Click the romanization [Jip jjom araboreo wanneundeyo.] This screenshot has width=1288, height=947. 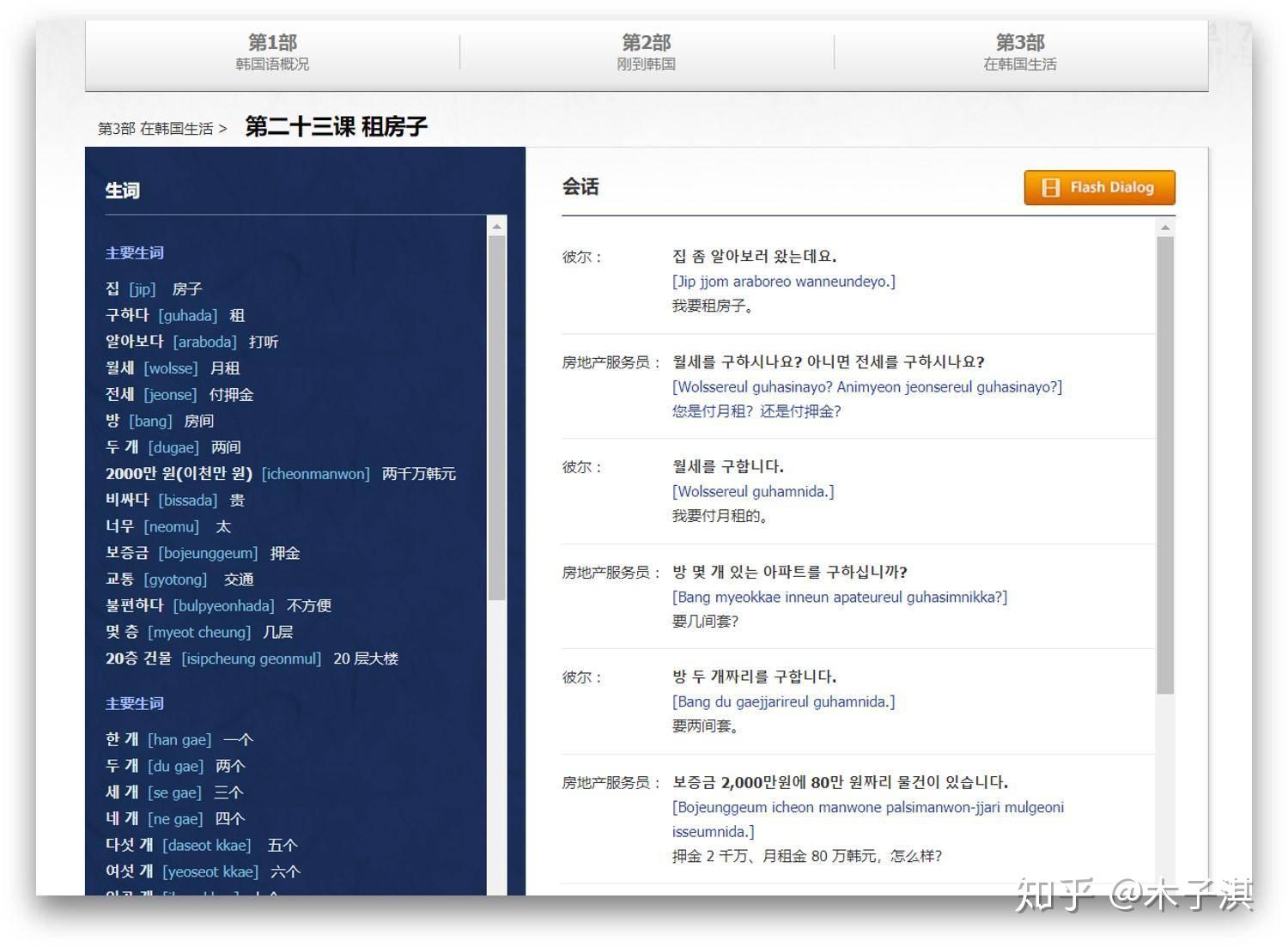tap(782, 281)
